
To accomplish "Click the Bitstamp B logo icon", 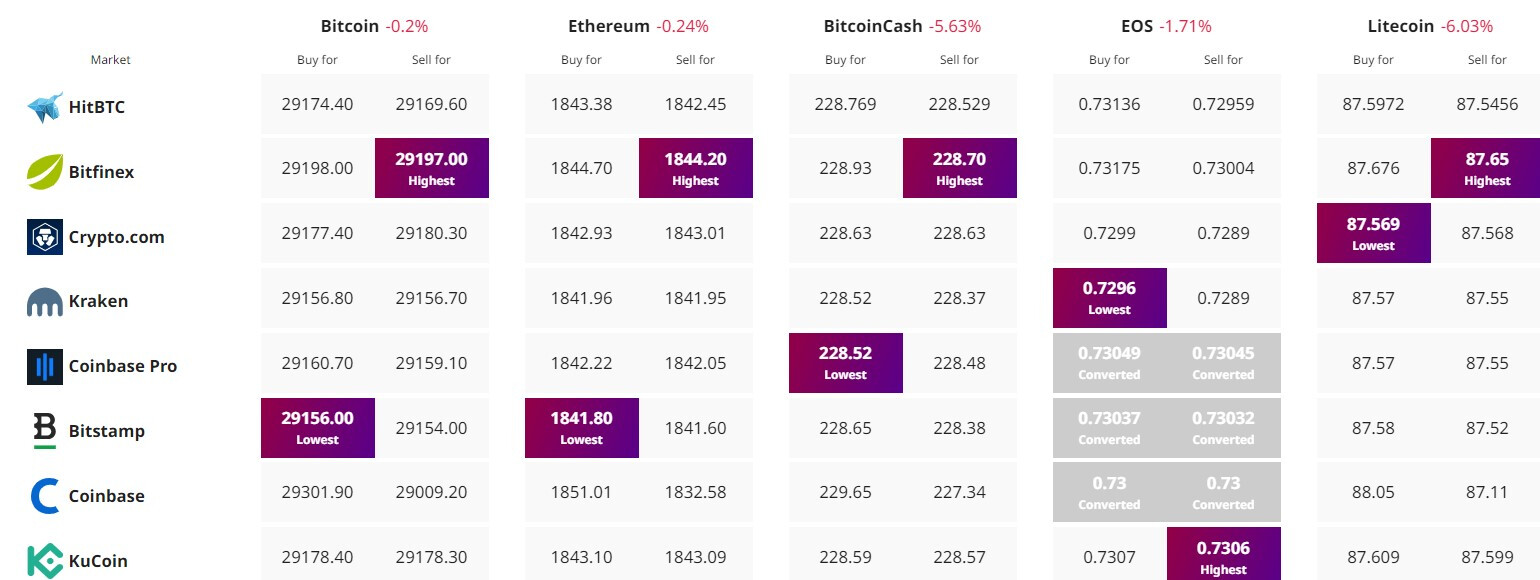I will [x=45, y=431].
